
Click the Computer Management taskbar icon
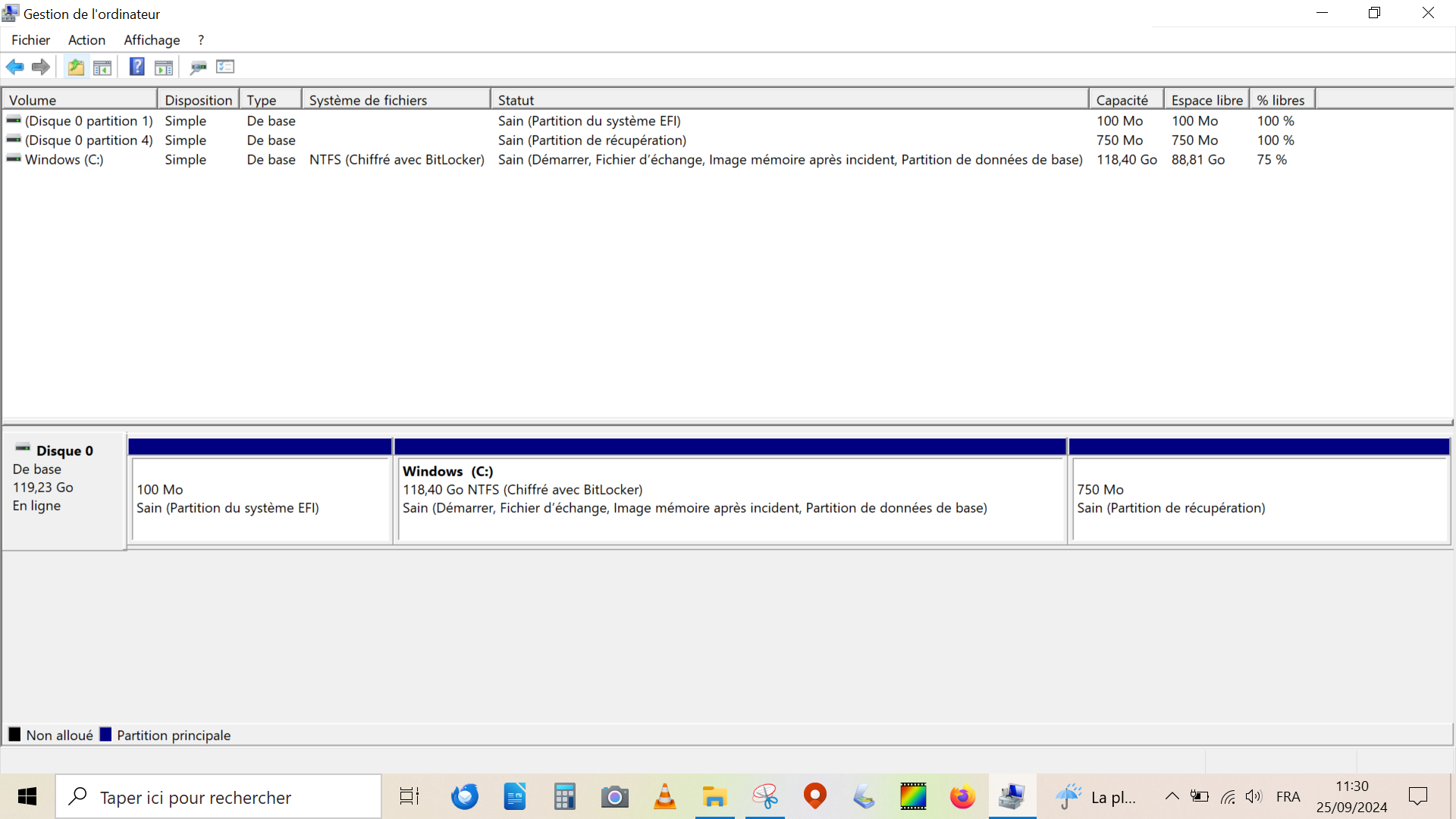(x=1012, y=796)
